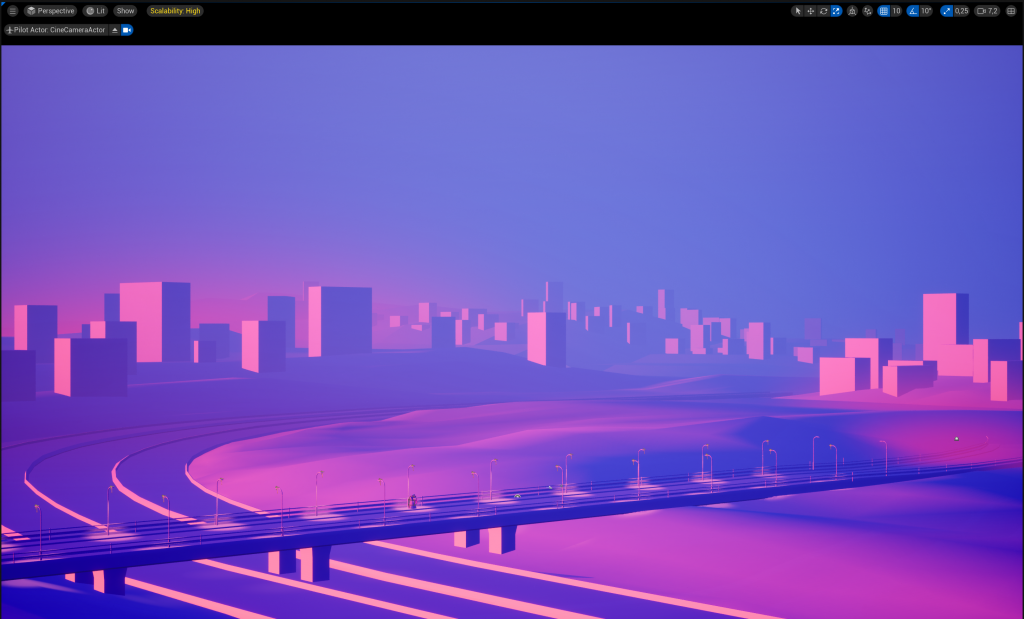Click the surface snapping icon
1024x619 pixels.
867,11
